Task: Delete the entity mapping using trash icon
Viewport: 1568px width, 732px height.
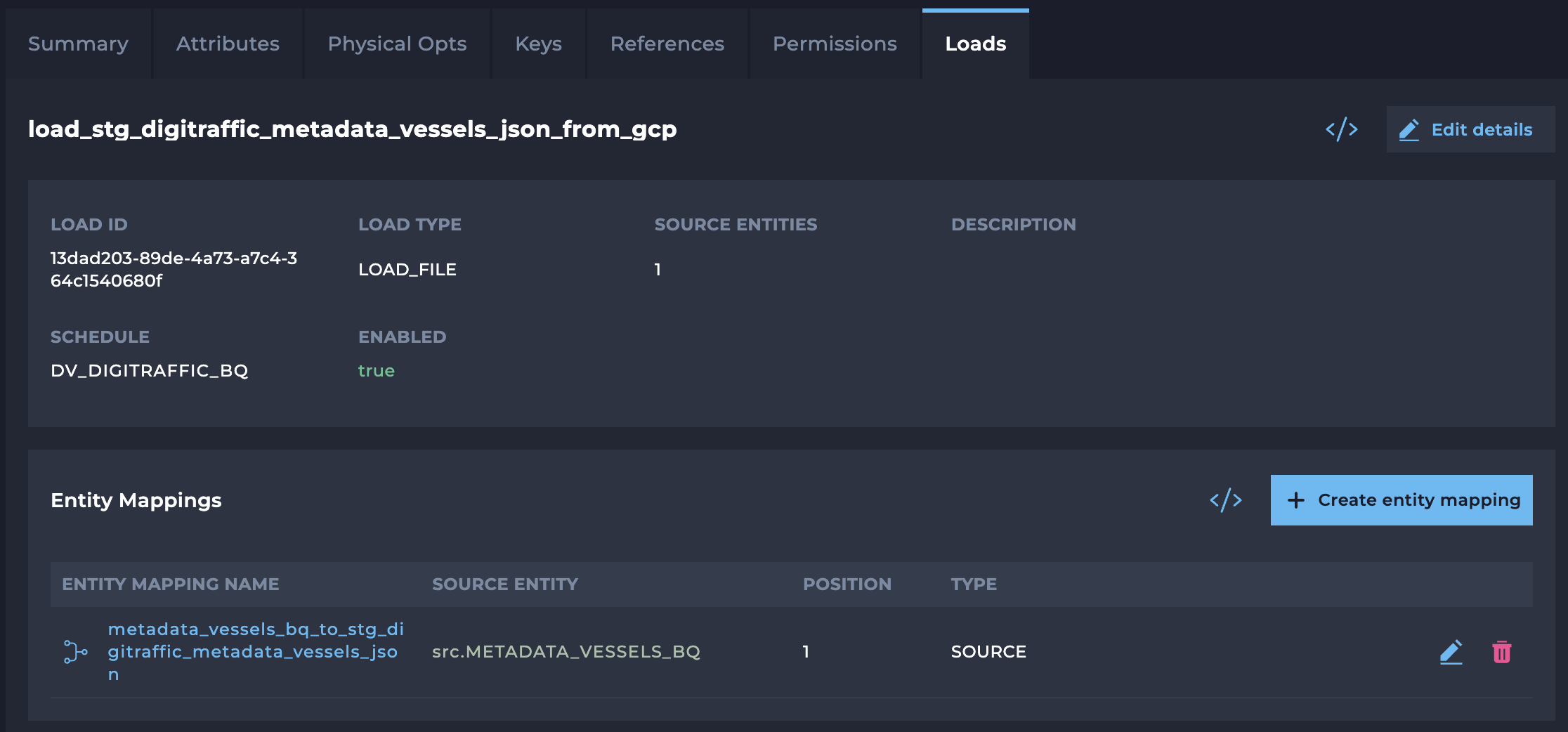Action: tap(1501, 652)
